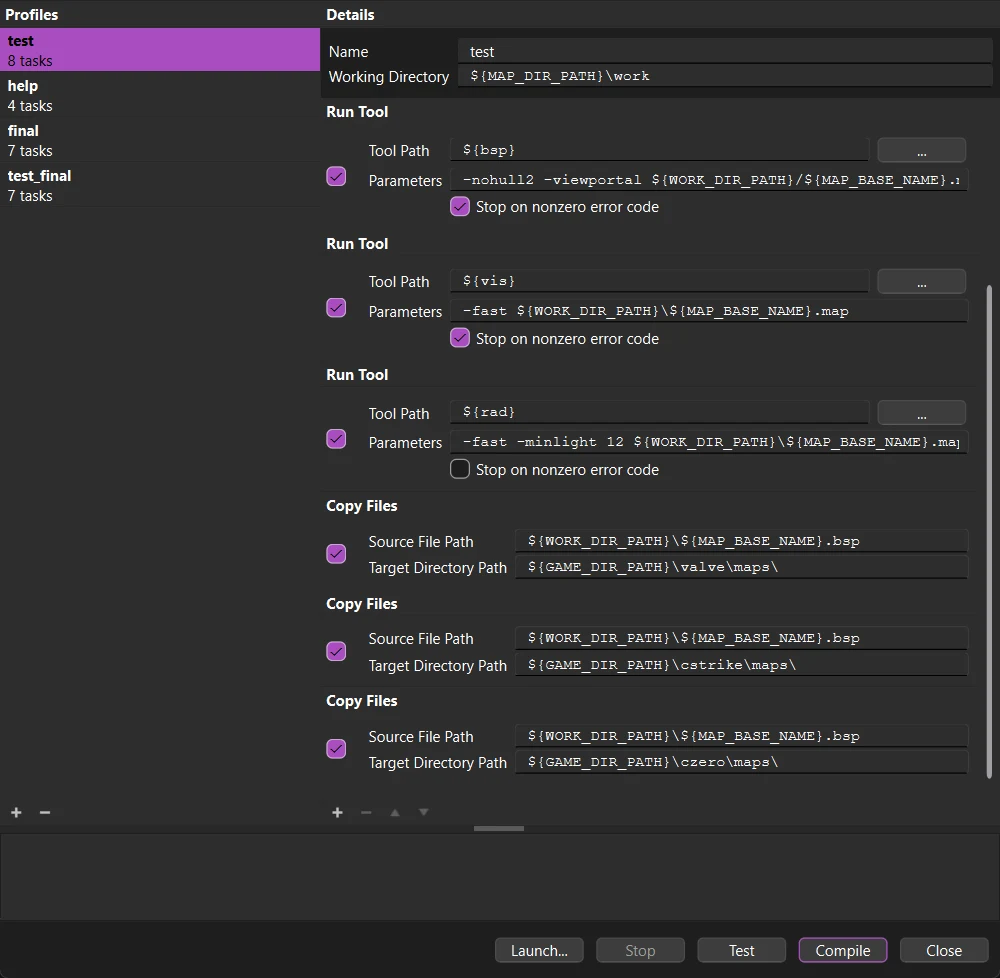Disable the ${vis} Run Tool task

click(336, 308)
